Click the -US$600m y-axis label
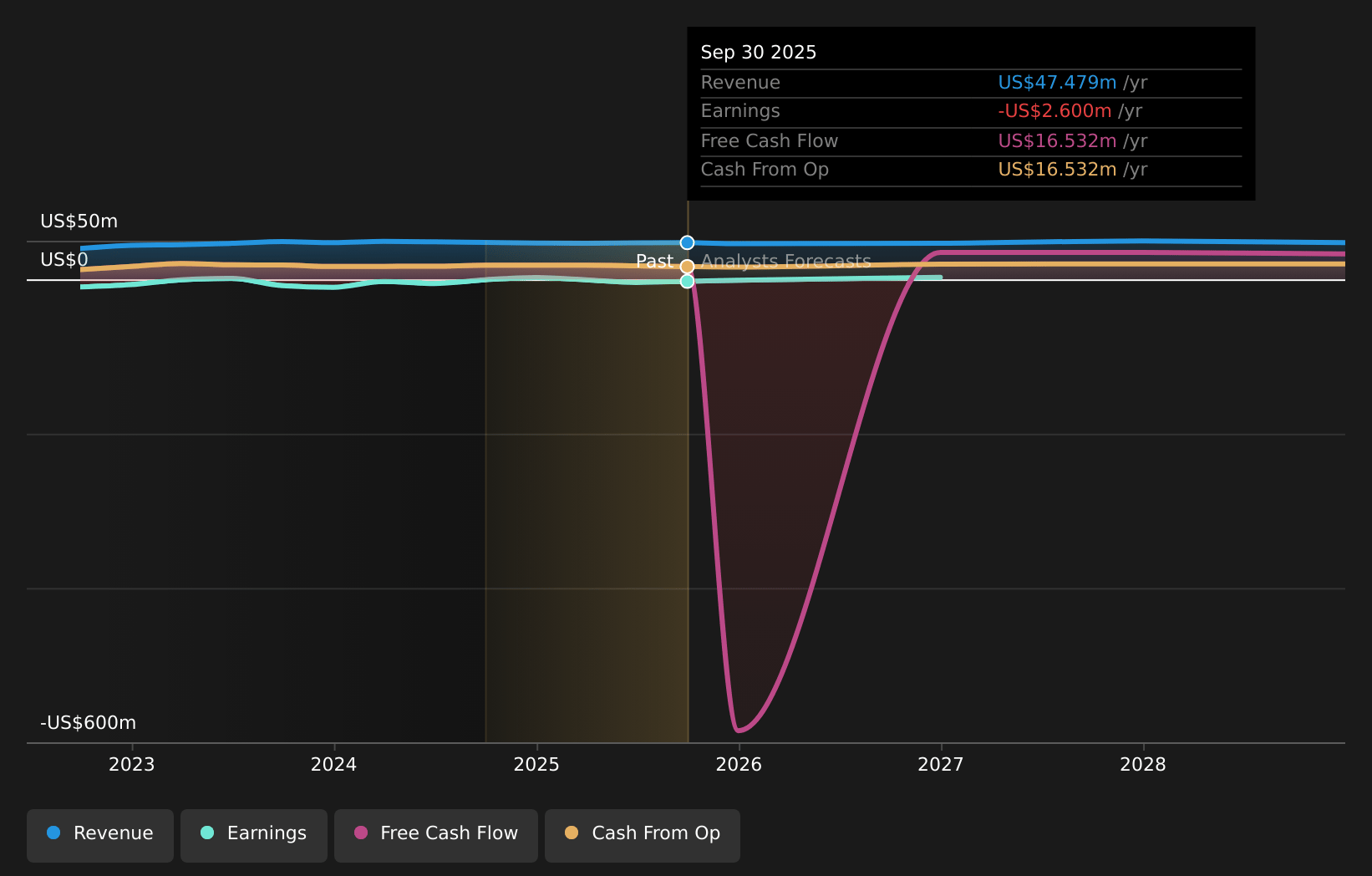This screenshot has height=876, width=1372. (x=88, y=723)
